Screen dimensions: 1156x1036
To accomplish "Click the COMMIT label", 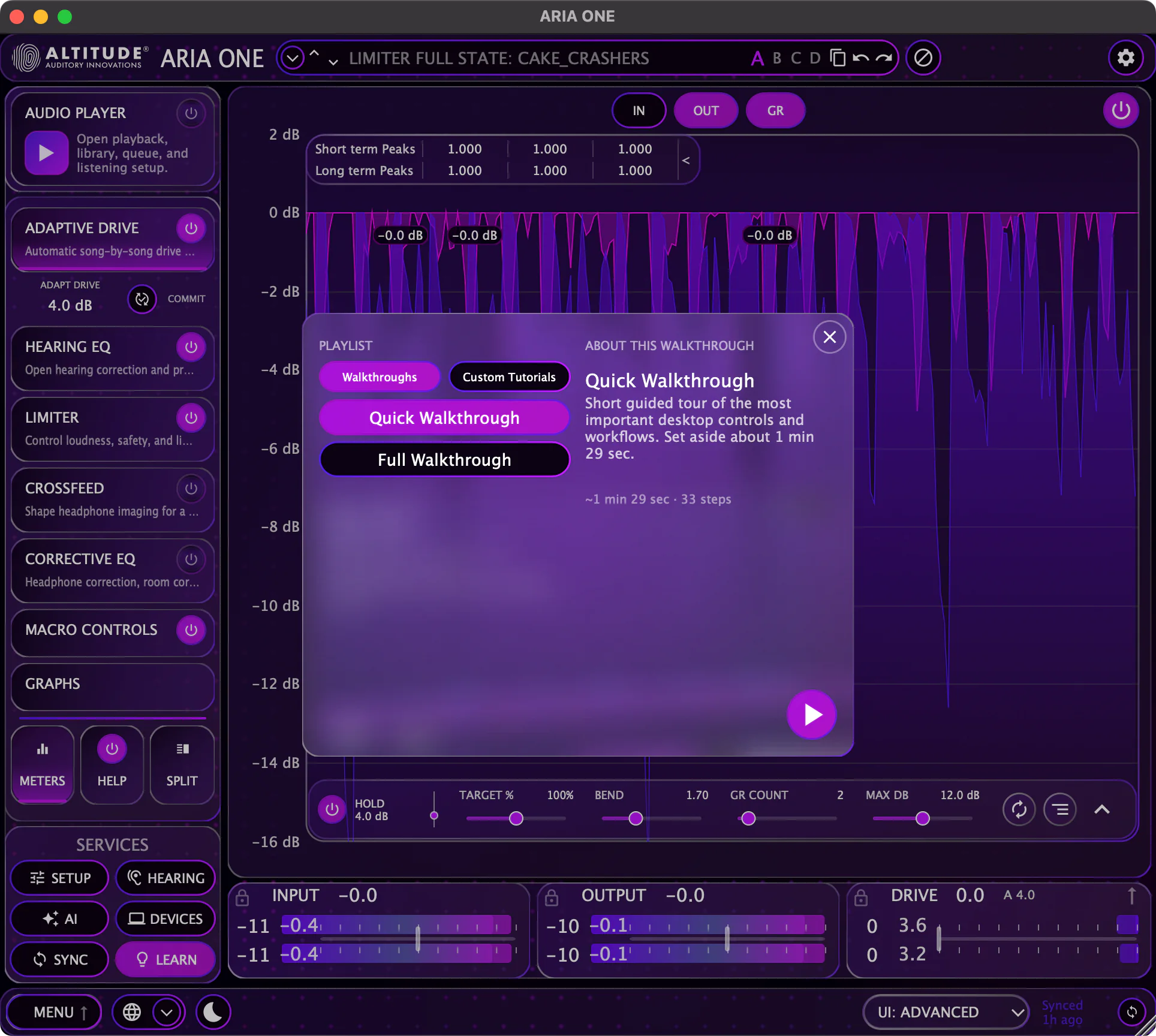I will (186, 299).
